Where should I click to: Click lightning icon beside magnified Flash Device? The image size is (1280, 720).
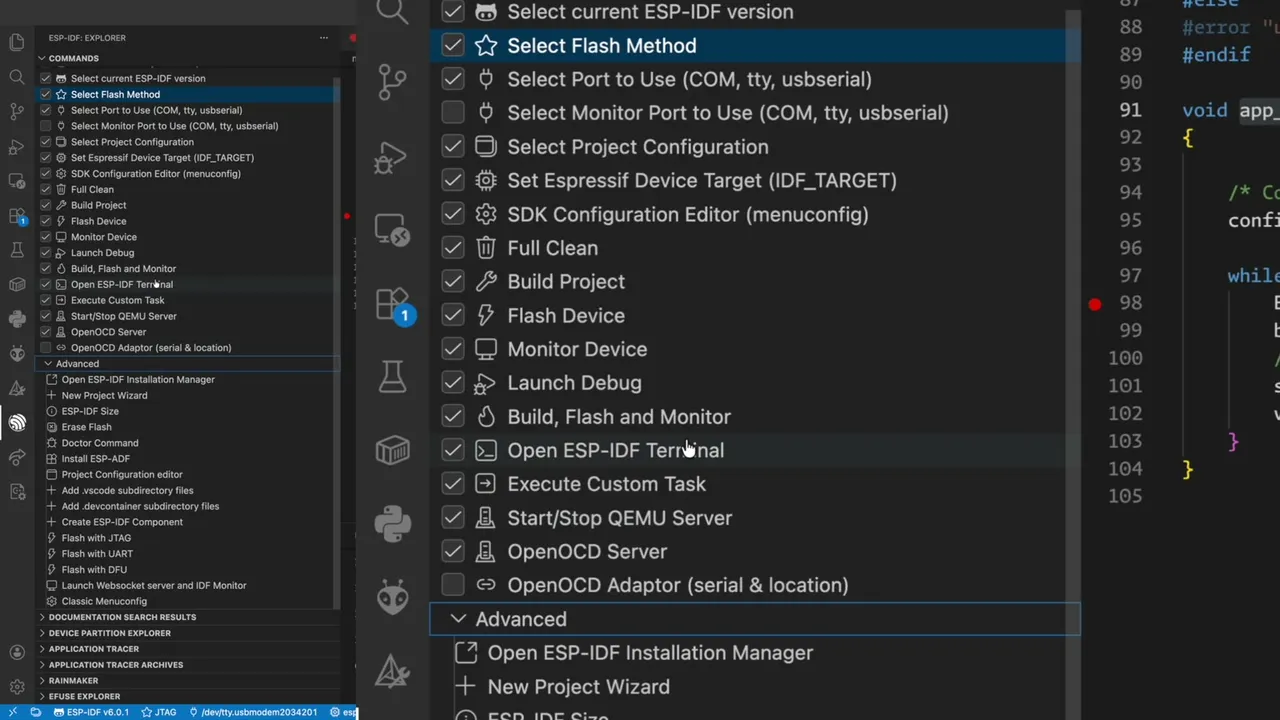pos(486,315)
